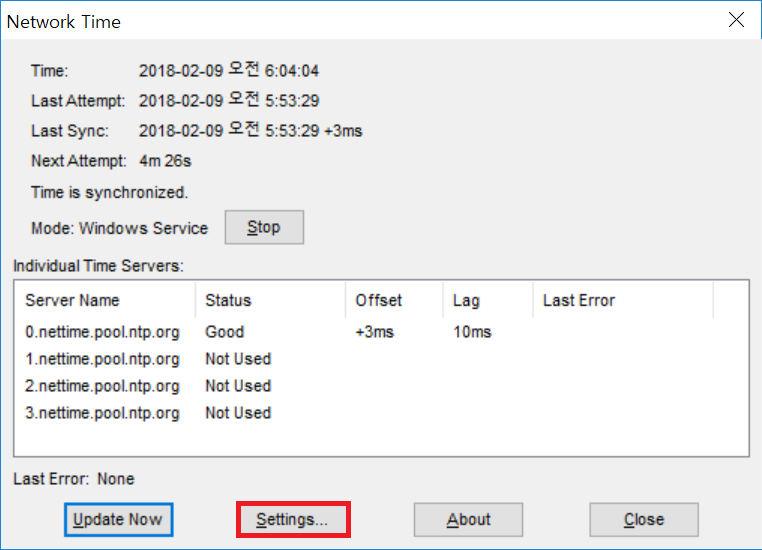Click empty area in the server list
The image size is (762, 550).
pyautogui.click(x=486, y=440)
